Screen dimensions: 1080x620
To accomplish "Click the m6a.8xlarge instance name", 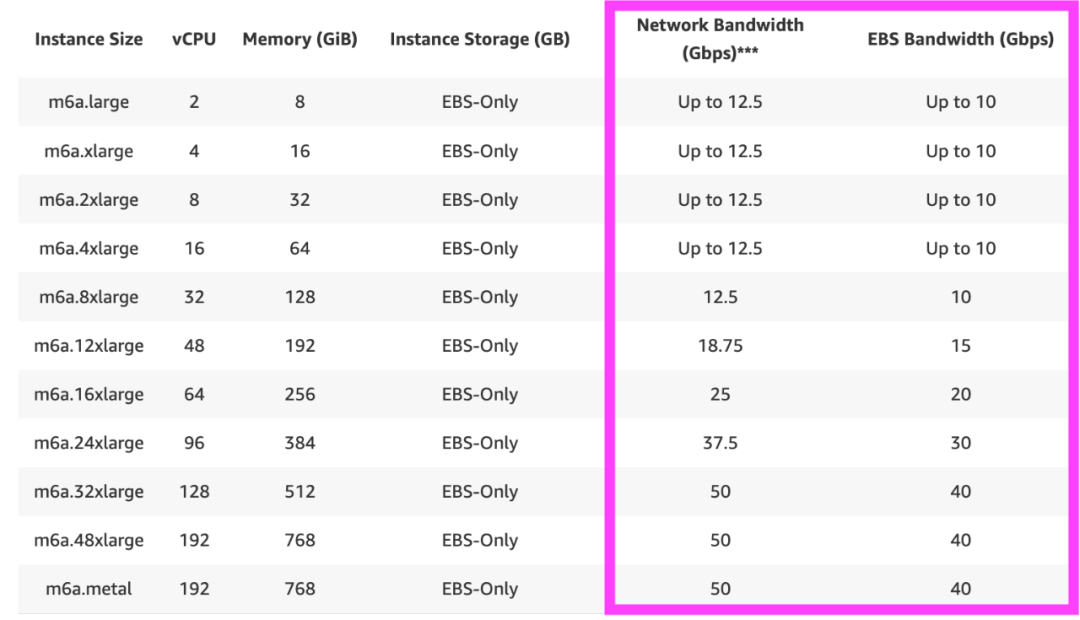I will [x=89, y=297].
